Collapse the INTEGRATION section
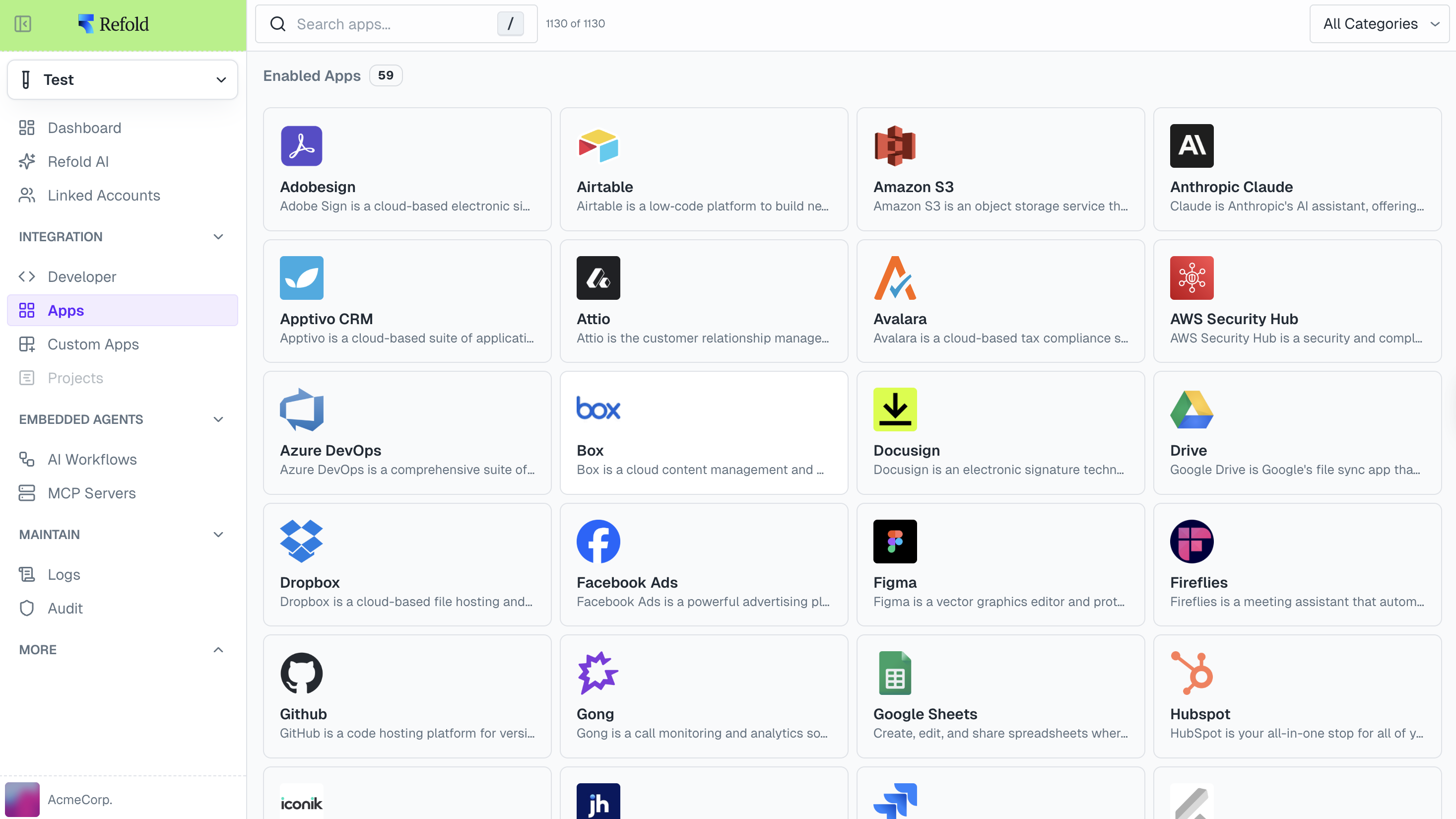This screenshot has height=819, width=1456. coord(218,237)
